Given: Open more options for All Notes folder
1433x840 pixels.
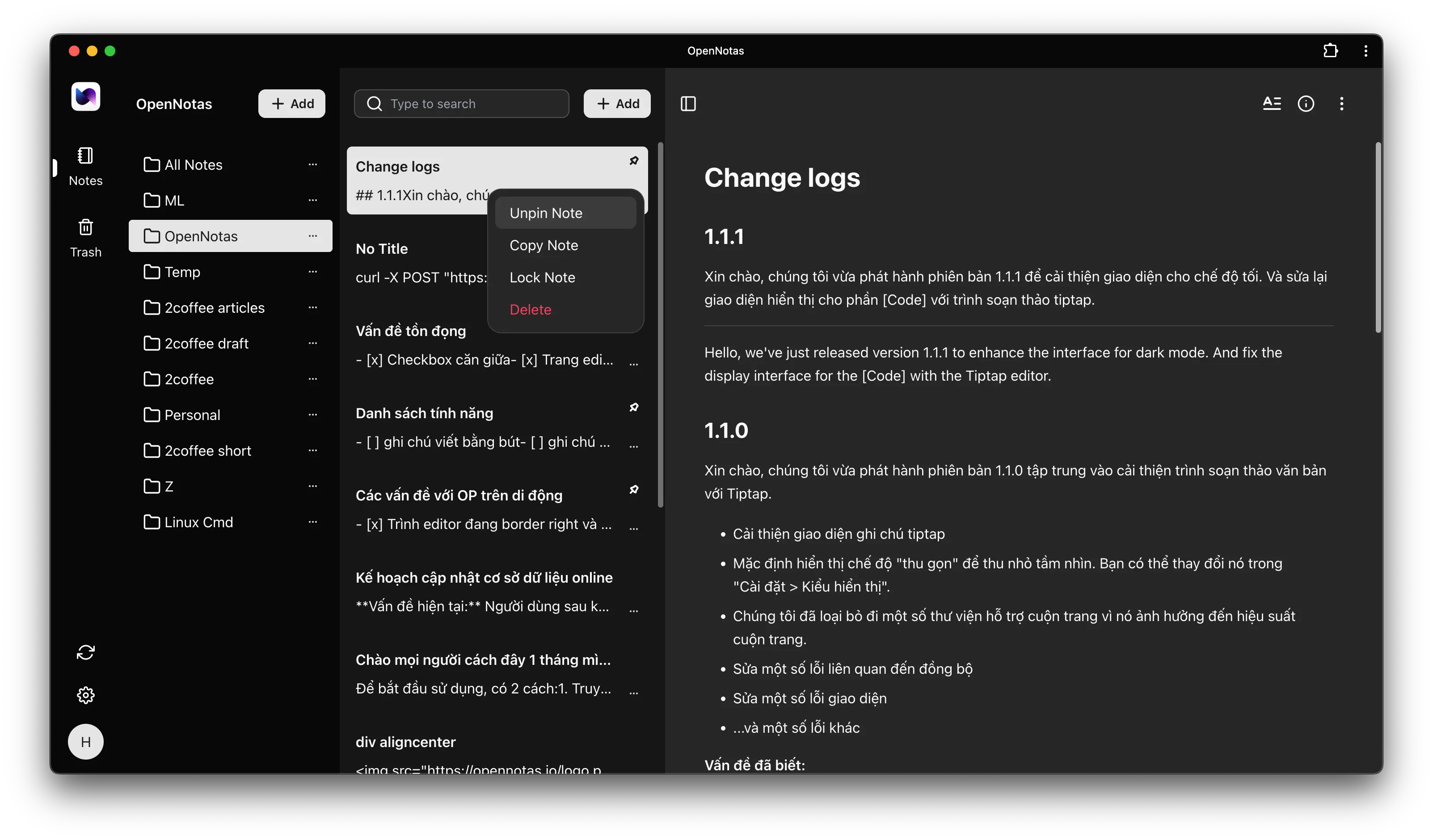Looking at the screenshot, I should [x=312, y=164].
